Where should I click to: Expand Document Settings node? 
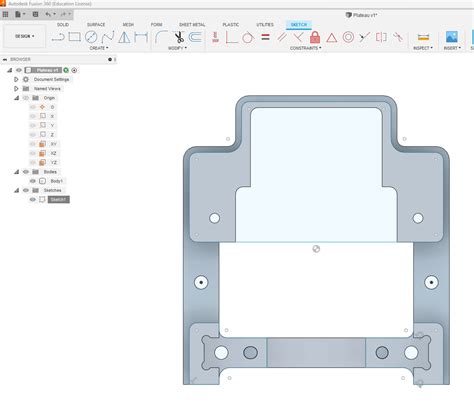pos(16,79)
